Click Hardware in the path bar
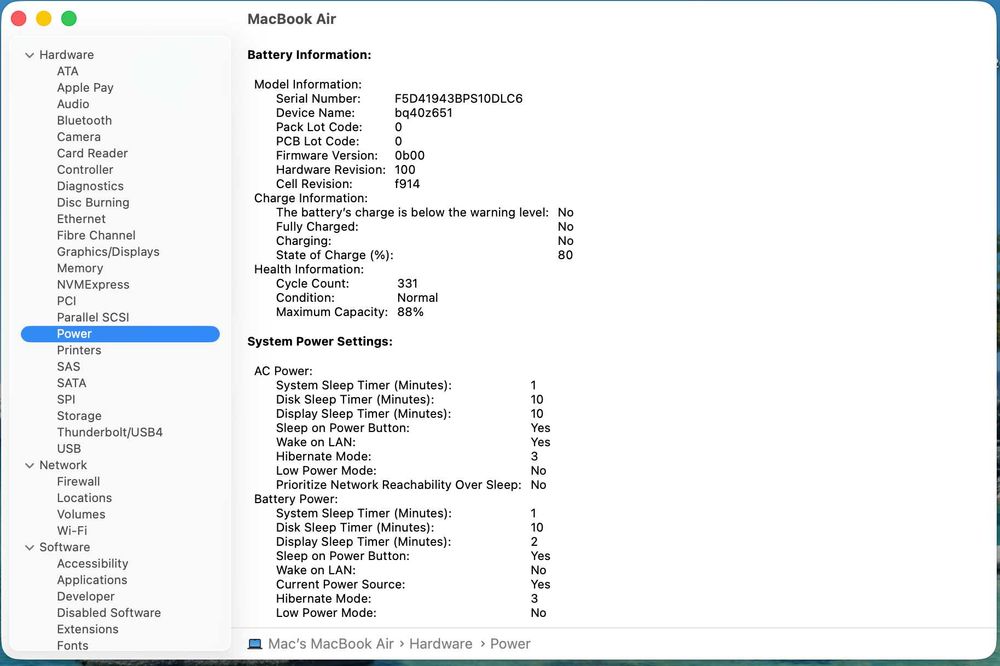This screenshot has height=666, width=1000. [x=441, y=644]
